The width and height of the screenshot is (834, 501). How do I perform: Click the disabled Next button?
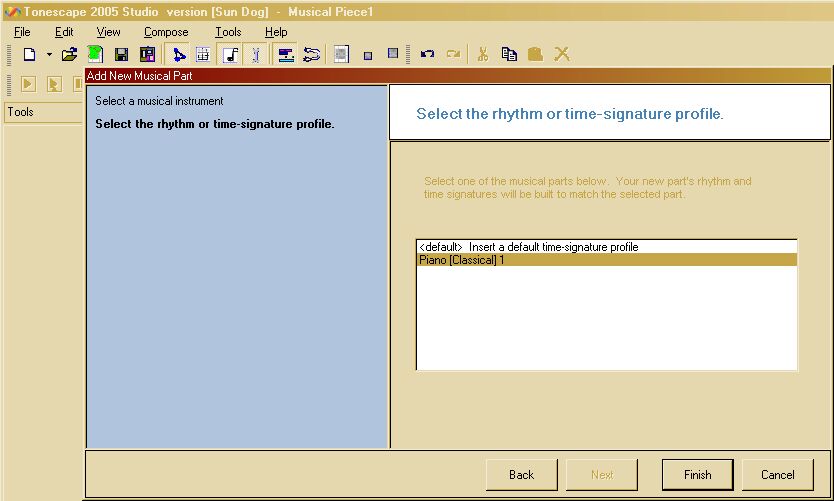(x=602, y=475)
